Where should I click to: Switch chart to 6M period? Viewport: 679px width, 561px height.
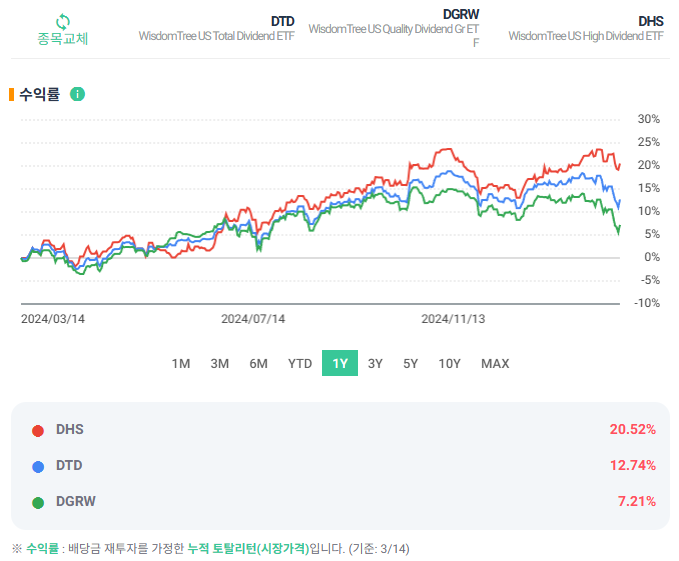click(259, 364)
